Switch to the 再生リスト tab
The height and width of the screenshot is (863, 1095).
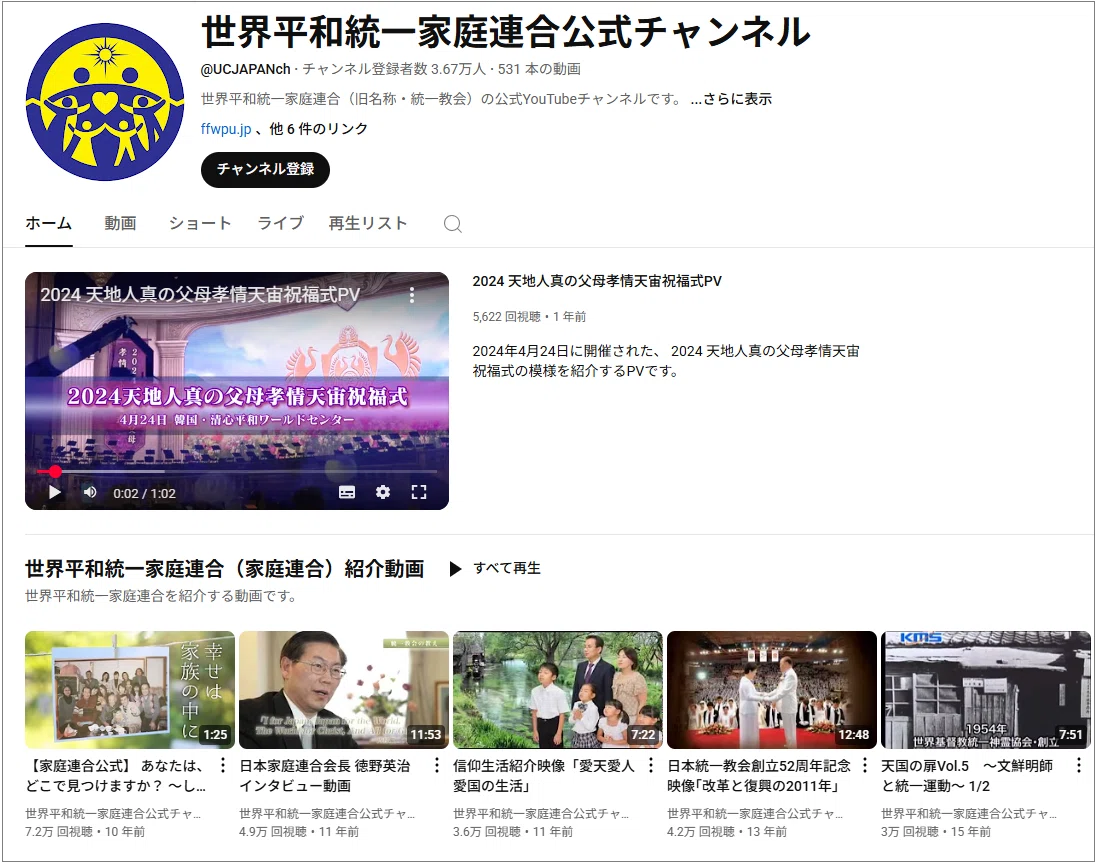[x=368, y=223]
